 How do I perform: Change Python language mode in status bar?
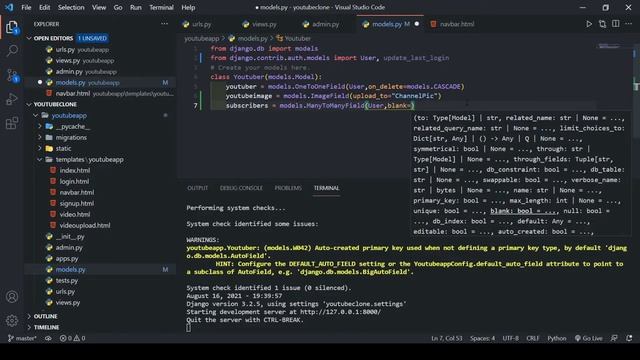point(557,338)
